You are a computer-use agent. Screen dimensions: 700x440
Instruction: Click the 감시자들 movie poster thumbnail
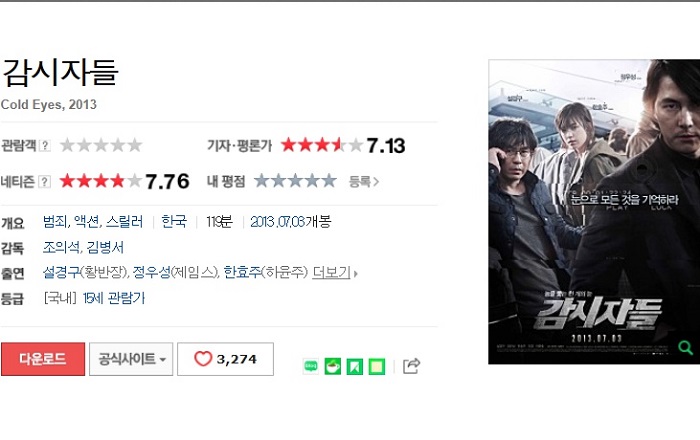coord(594,212)
